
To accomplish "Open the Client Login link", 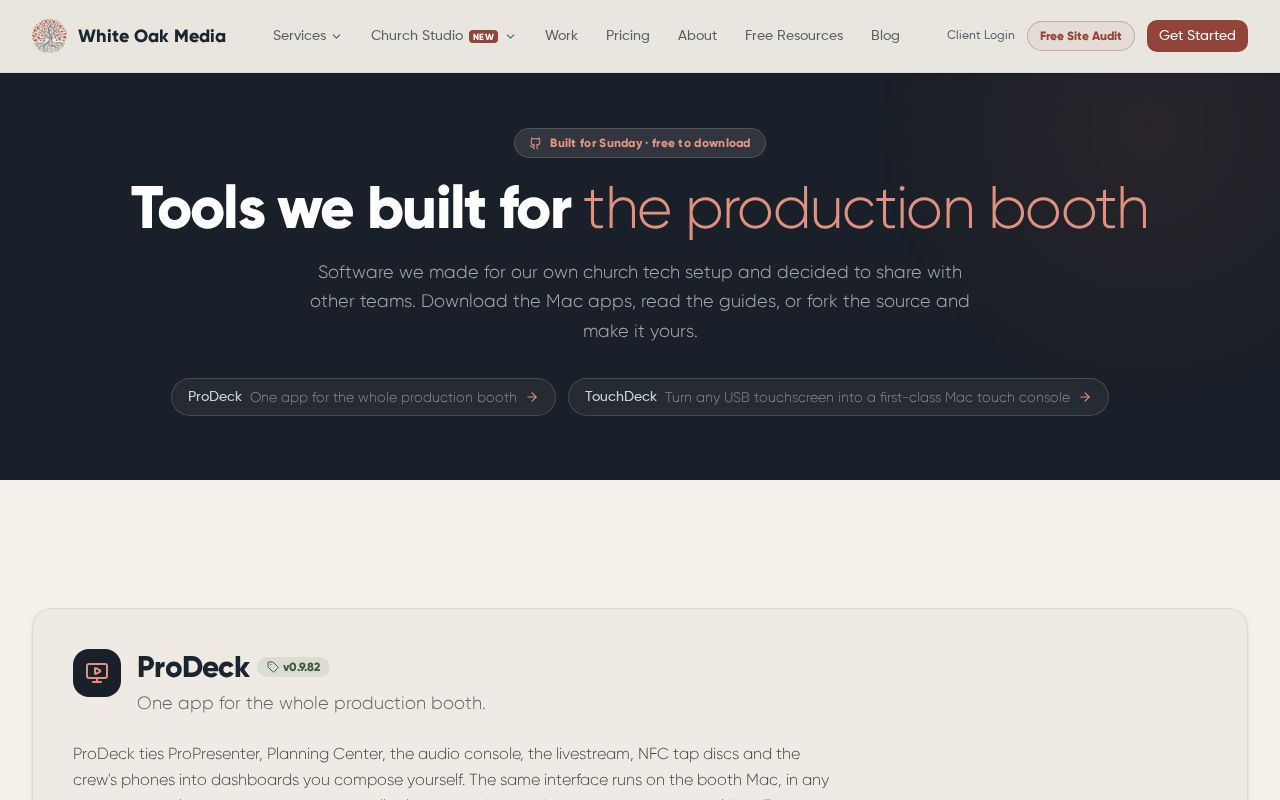I will coord(981,35).
